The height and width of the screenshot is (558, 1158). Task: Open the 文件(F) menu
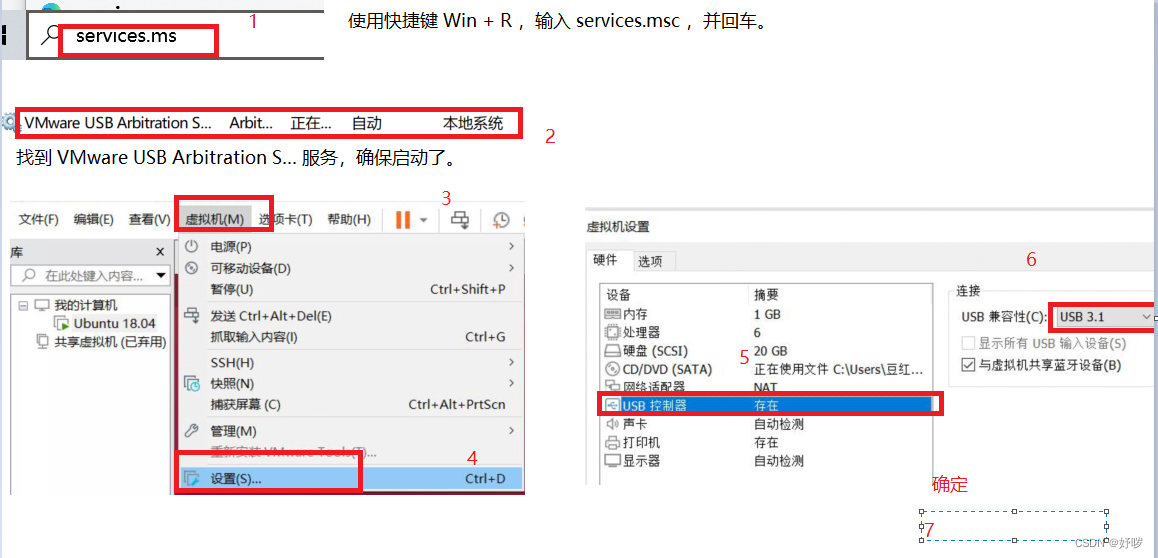click(x=38, y=219)
